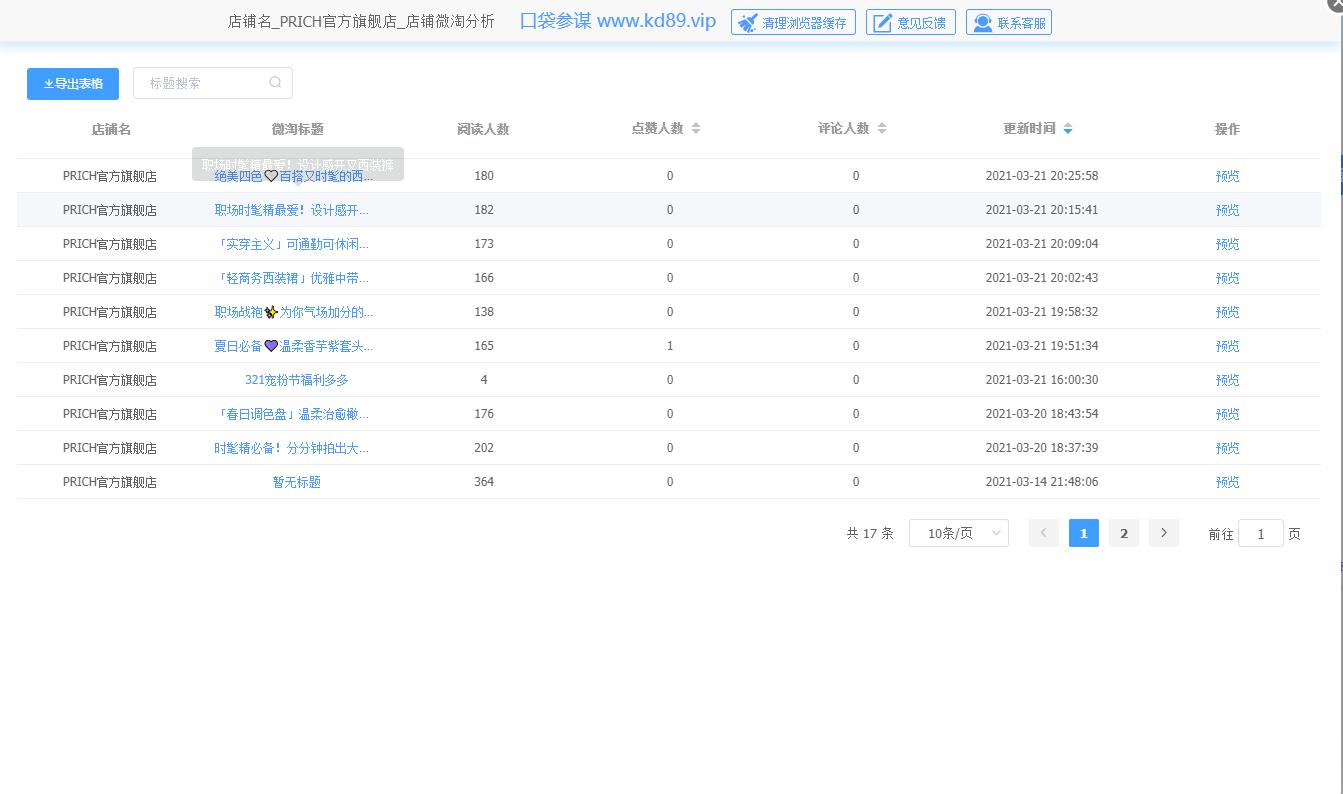This screenshot has width=1343, height=794.
Task: Open customer service via 联系客服 icon
Action: [981, 22]
